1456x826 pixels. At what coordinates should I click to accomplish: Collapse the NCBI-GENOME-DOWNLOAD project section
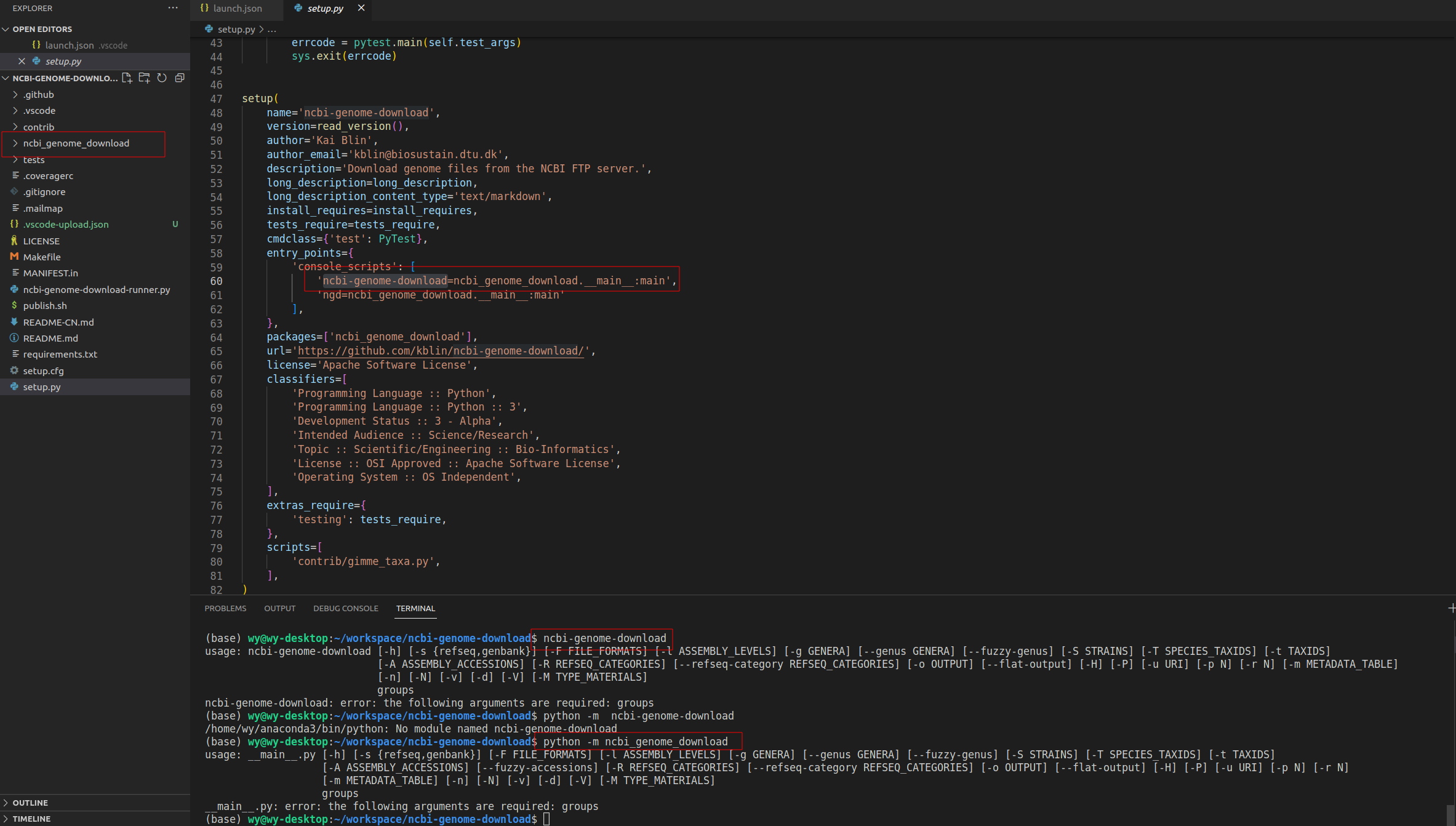(6, 78)
